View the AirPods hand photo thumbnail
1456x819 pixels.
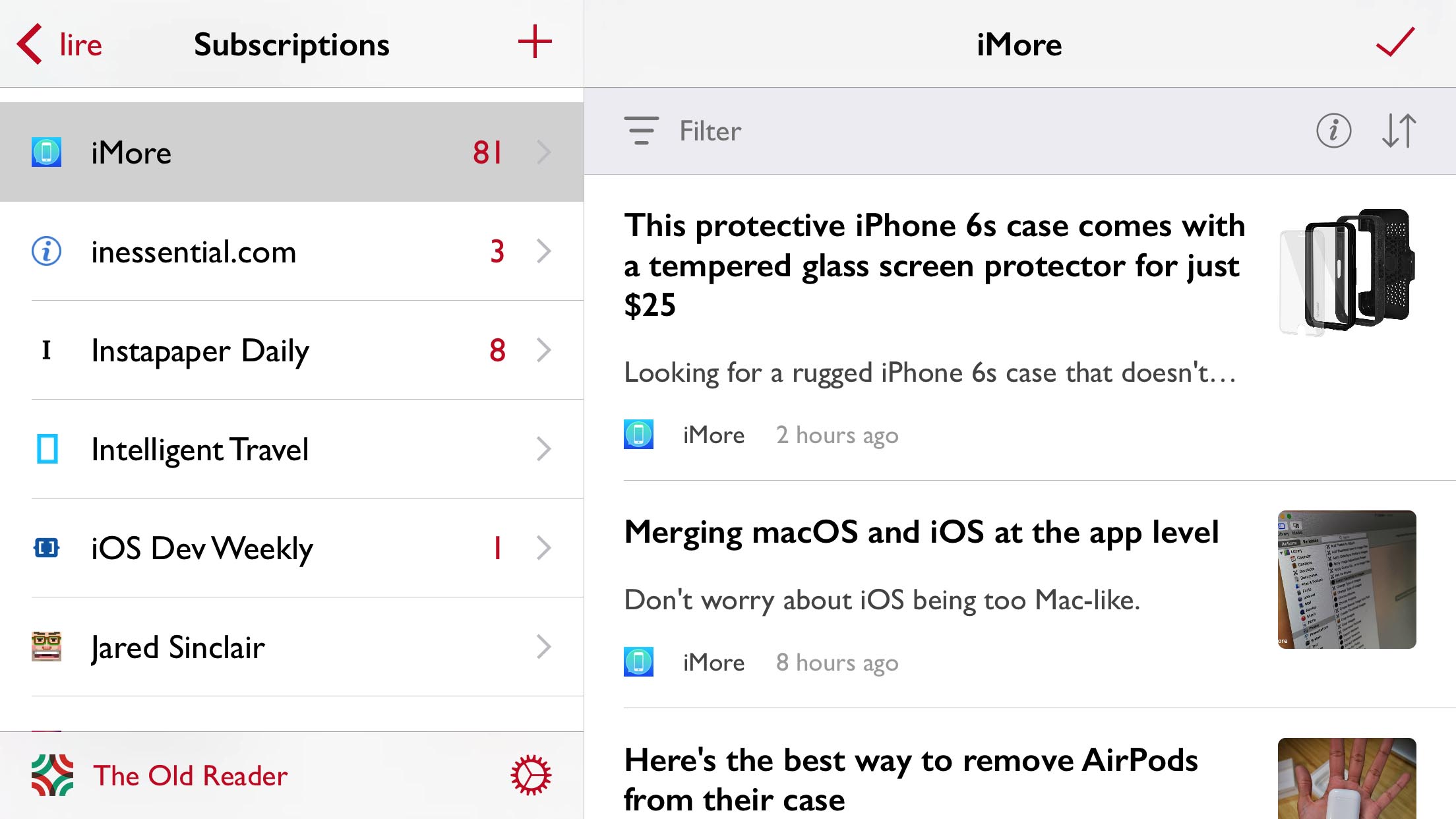point(1347,778)
